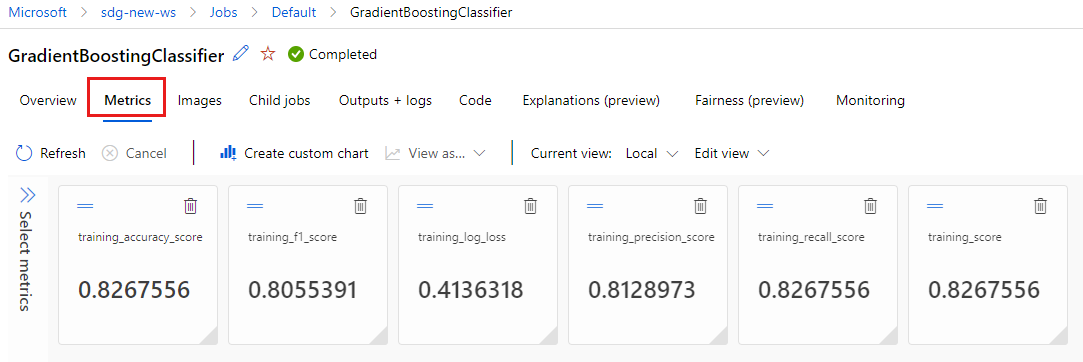Screen dimensions: 1083x362
Task: Switch to the Monitoring tab
Action: 870,100
